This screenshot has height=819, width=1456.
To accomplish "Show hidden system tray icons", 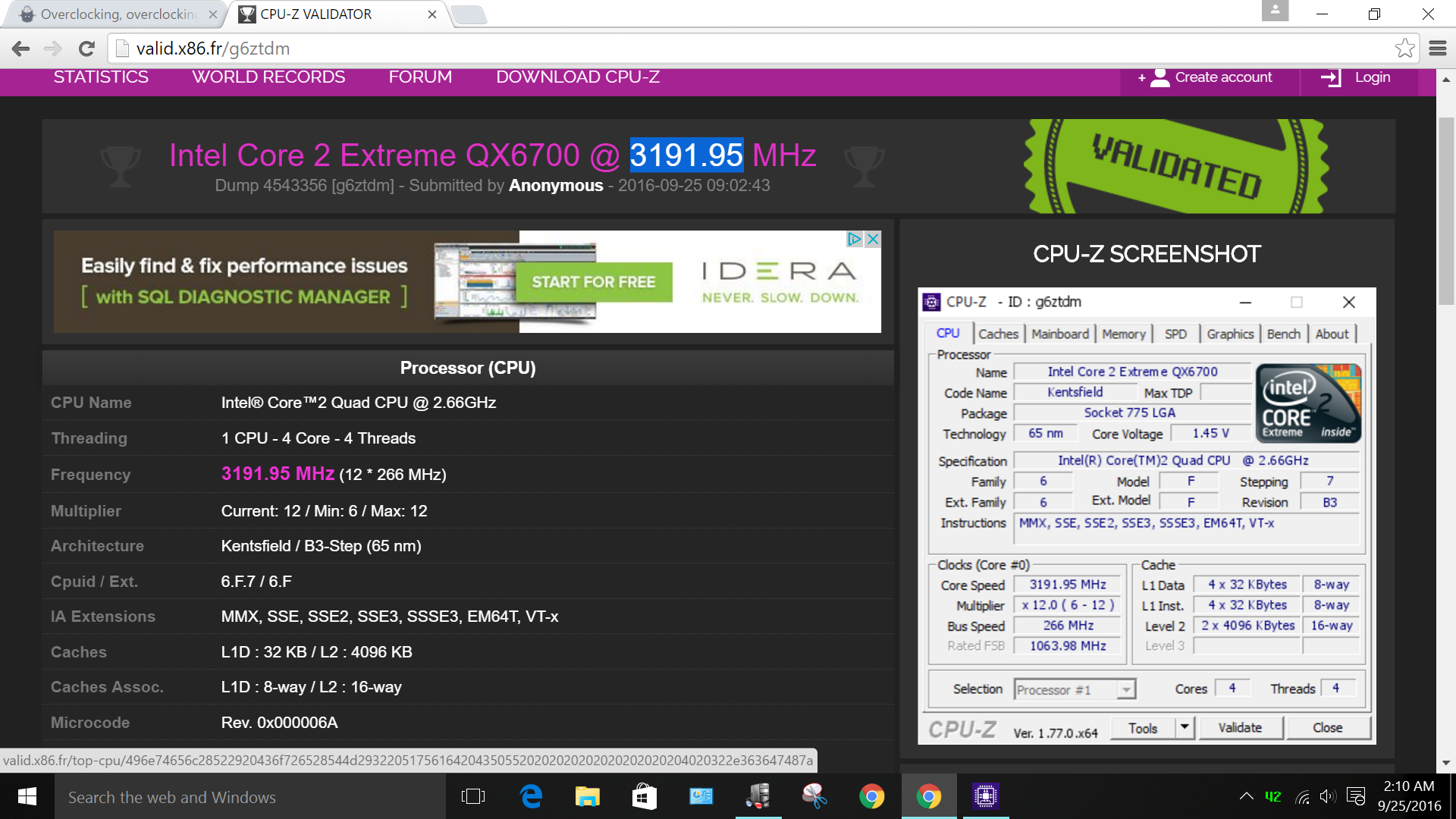I will pos(1246,796).
